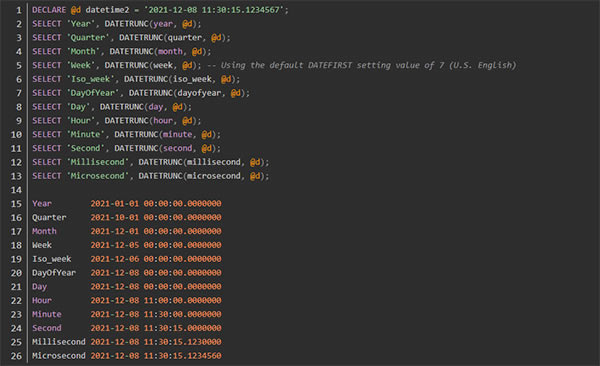This screenshot has height=366, width=600.
Task: Click the 'Month' string literal on line 4
Action: 83,51
